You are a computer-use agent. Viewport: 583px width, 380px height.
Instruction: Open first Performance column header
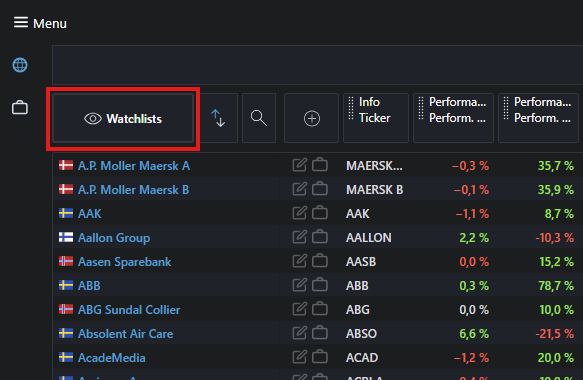click(x=453, y=118)
